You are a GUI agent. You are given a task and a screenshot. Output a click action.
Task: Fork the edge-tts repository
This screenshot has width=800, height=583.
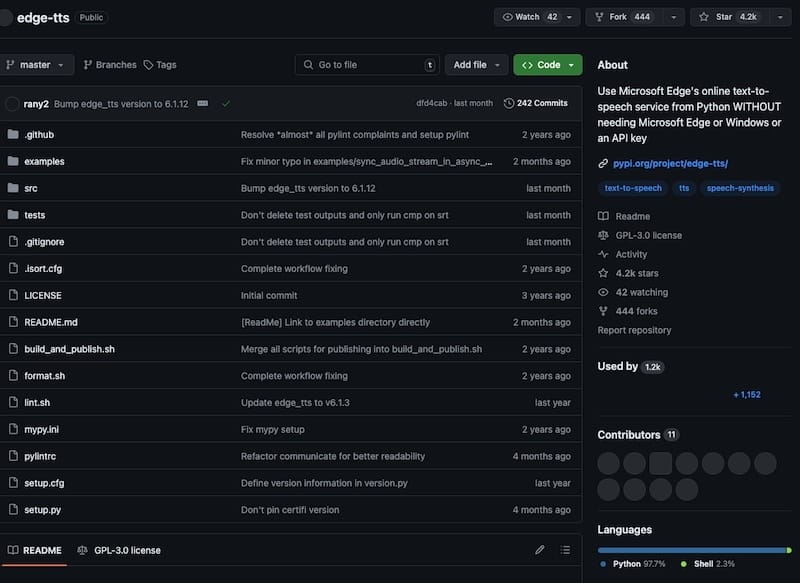(x=624, y=17)
